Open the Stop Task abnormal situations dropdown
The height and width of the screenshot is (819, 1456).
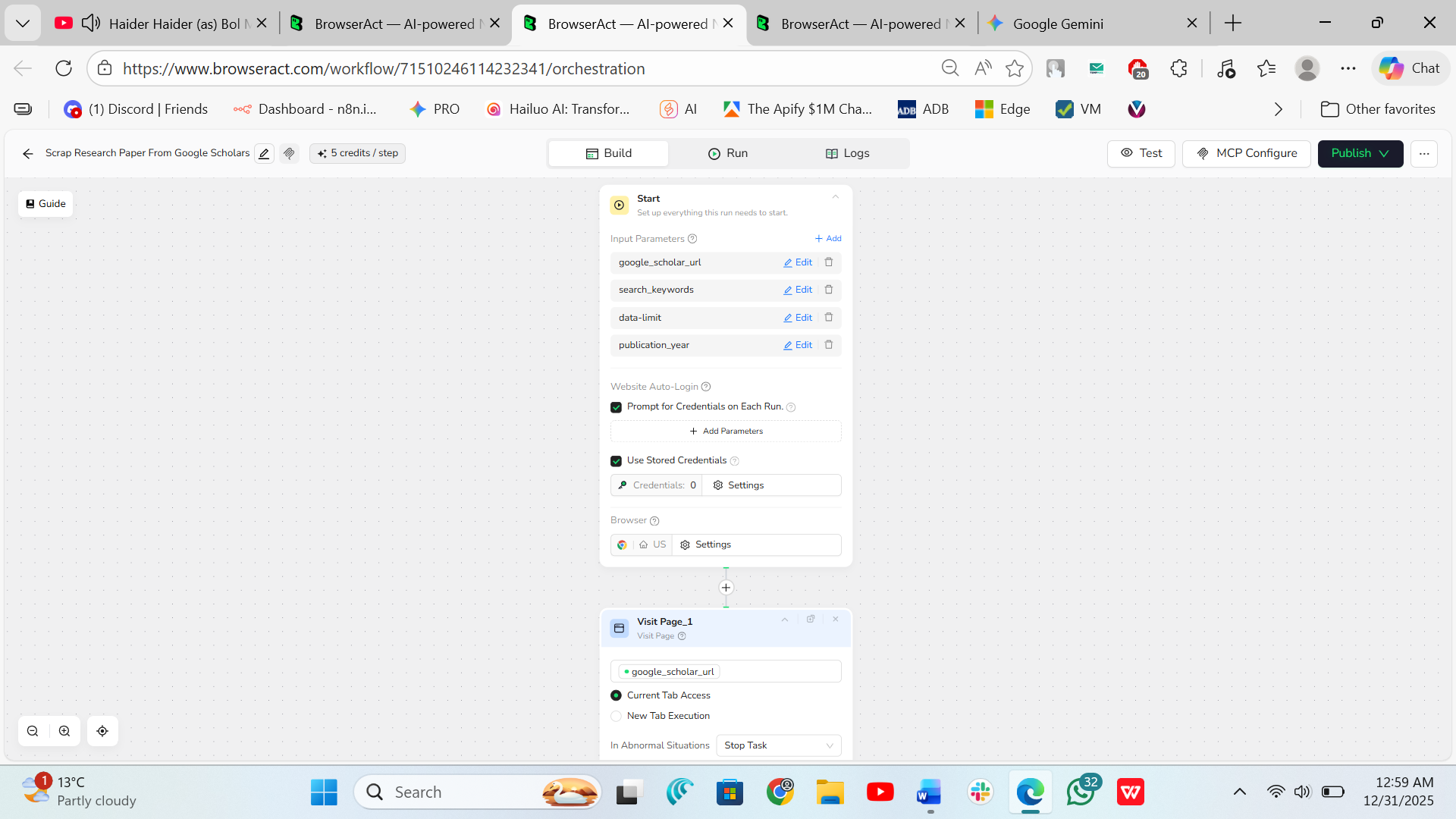coord(778,745)
